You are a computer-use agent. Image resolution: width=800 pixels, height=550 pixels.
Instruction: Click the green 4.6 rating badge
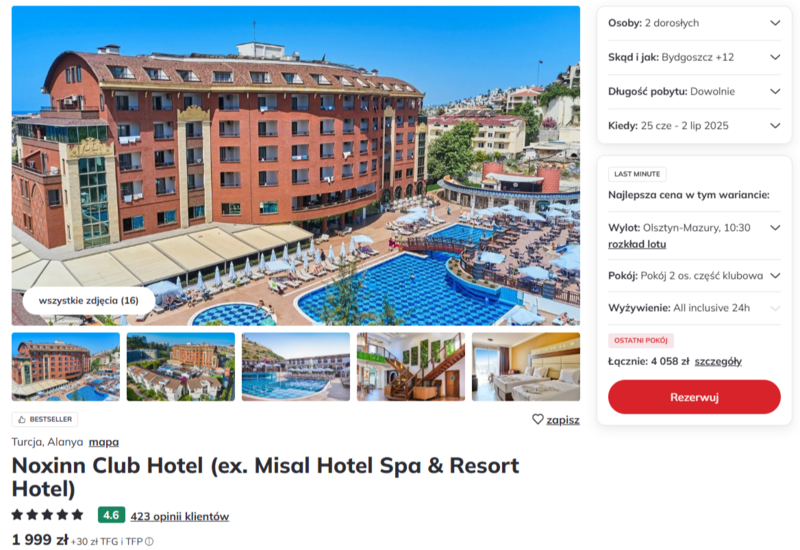point(111,515)
